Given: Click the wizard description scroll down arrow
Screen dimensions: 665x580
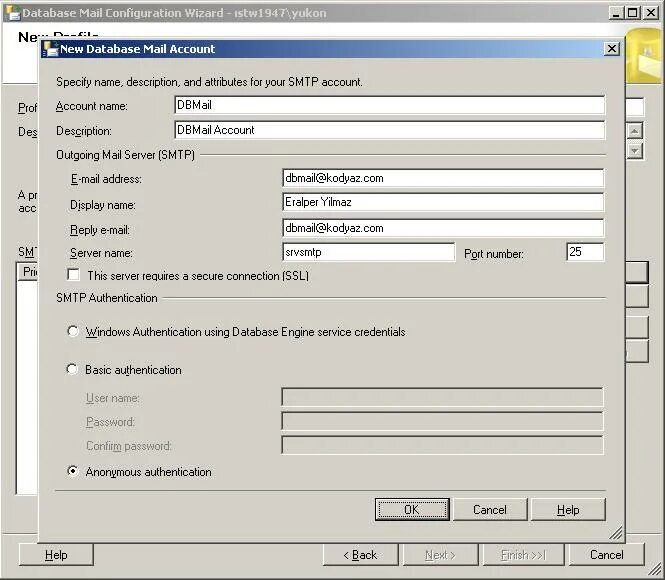Looking at the screenshot, I should pyautogui.click(x=634, y=151).
